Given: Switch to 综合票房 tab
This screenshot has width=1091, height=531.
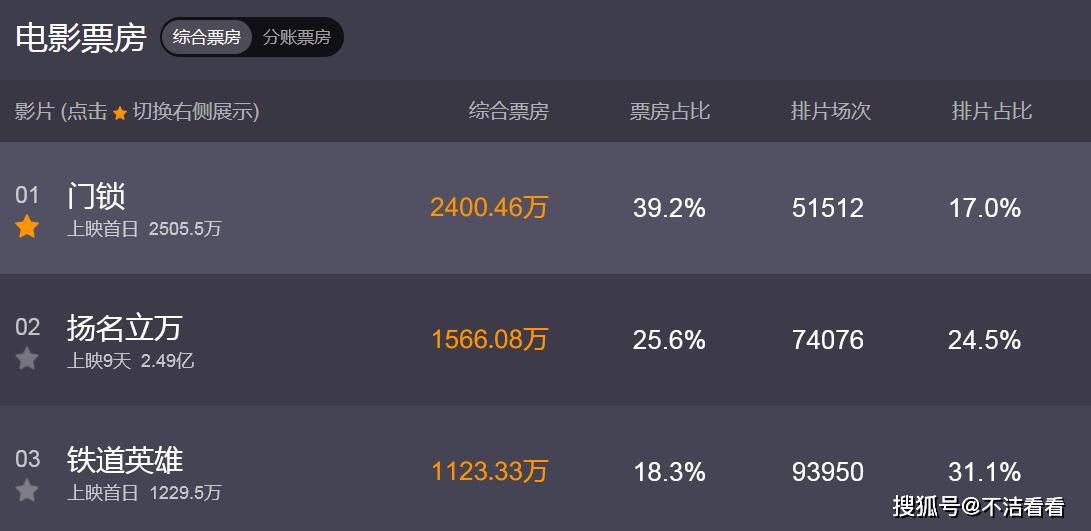Looking at the screenshot, I should point(207,38).
